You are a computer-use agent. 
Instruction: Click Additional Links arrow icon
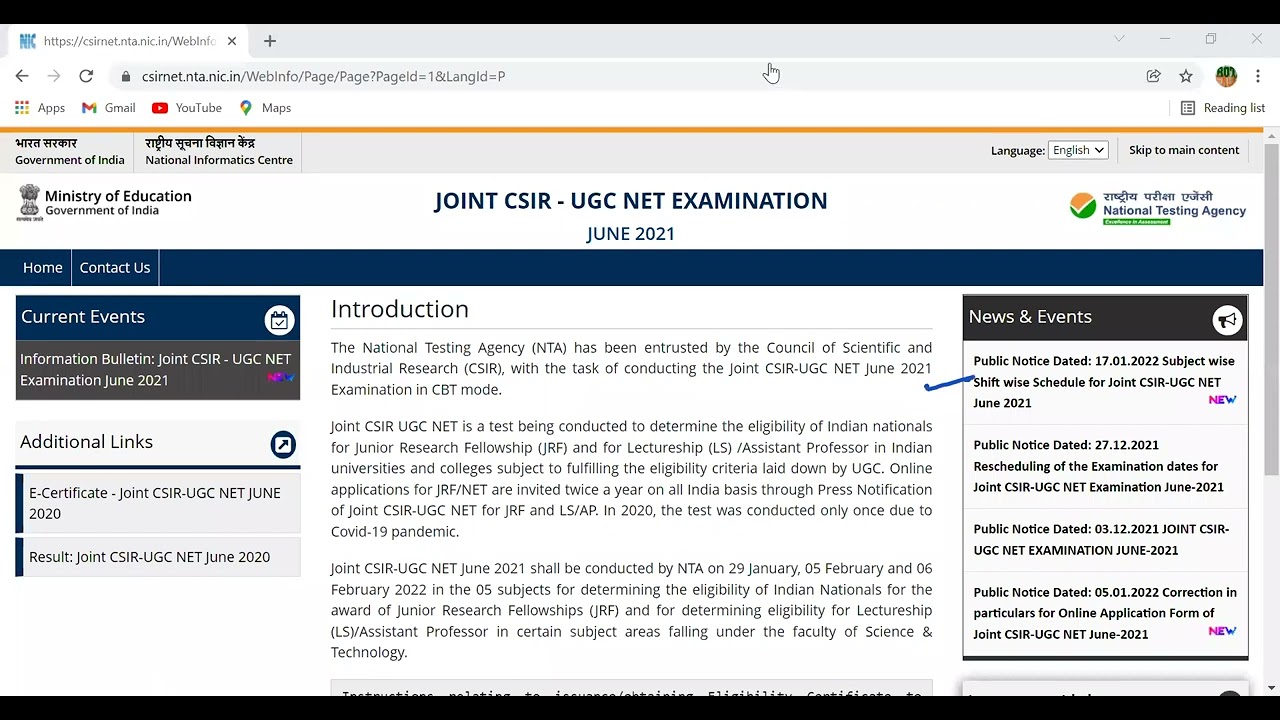[283, 445]
